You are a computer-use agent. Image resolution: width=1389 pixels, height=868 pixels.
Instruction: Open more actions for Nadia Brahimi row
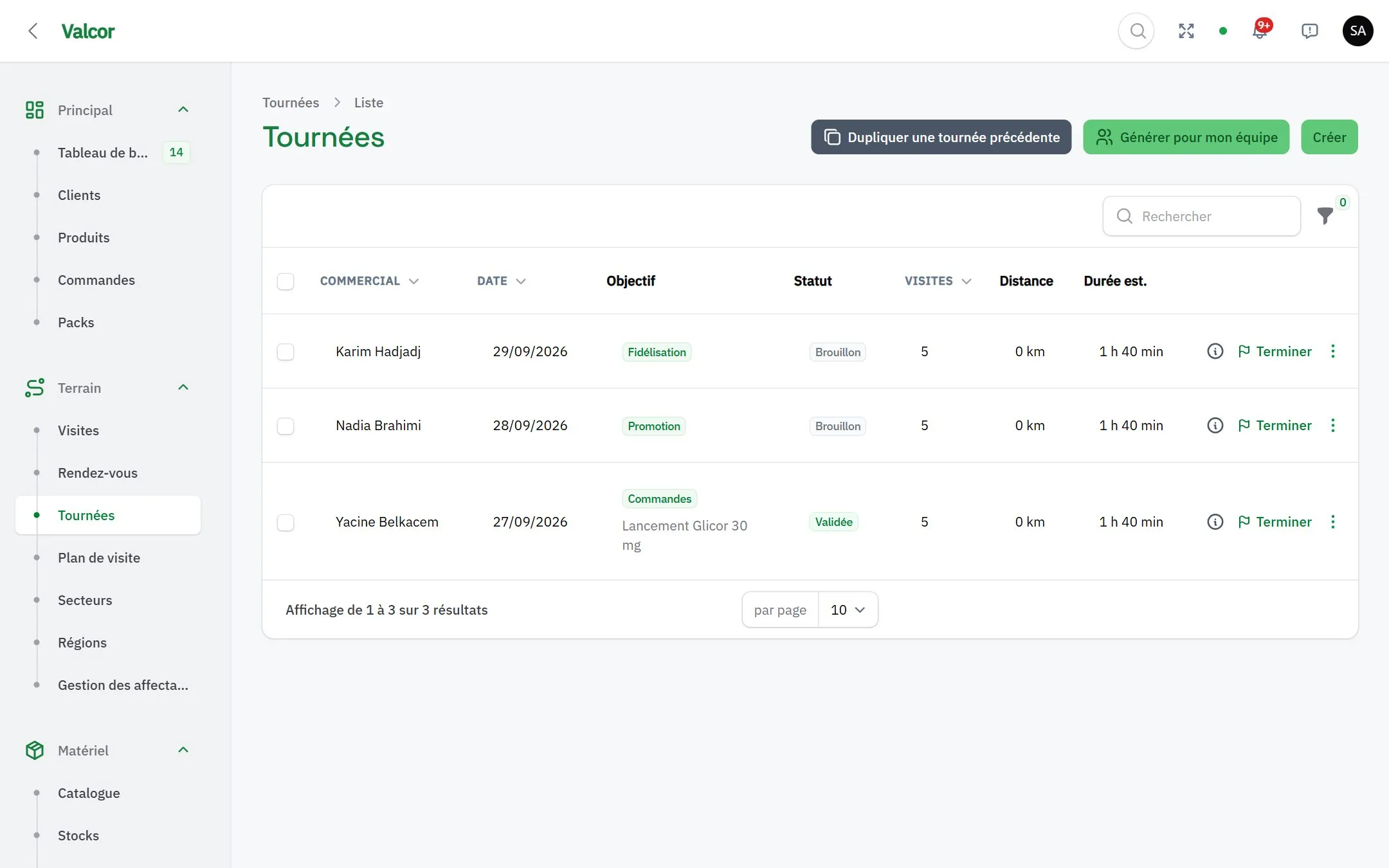coord(1333,425)
